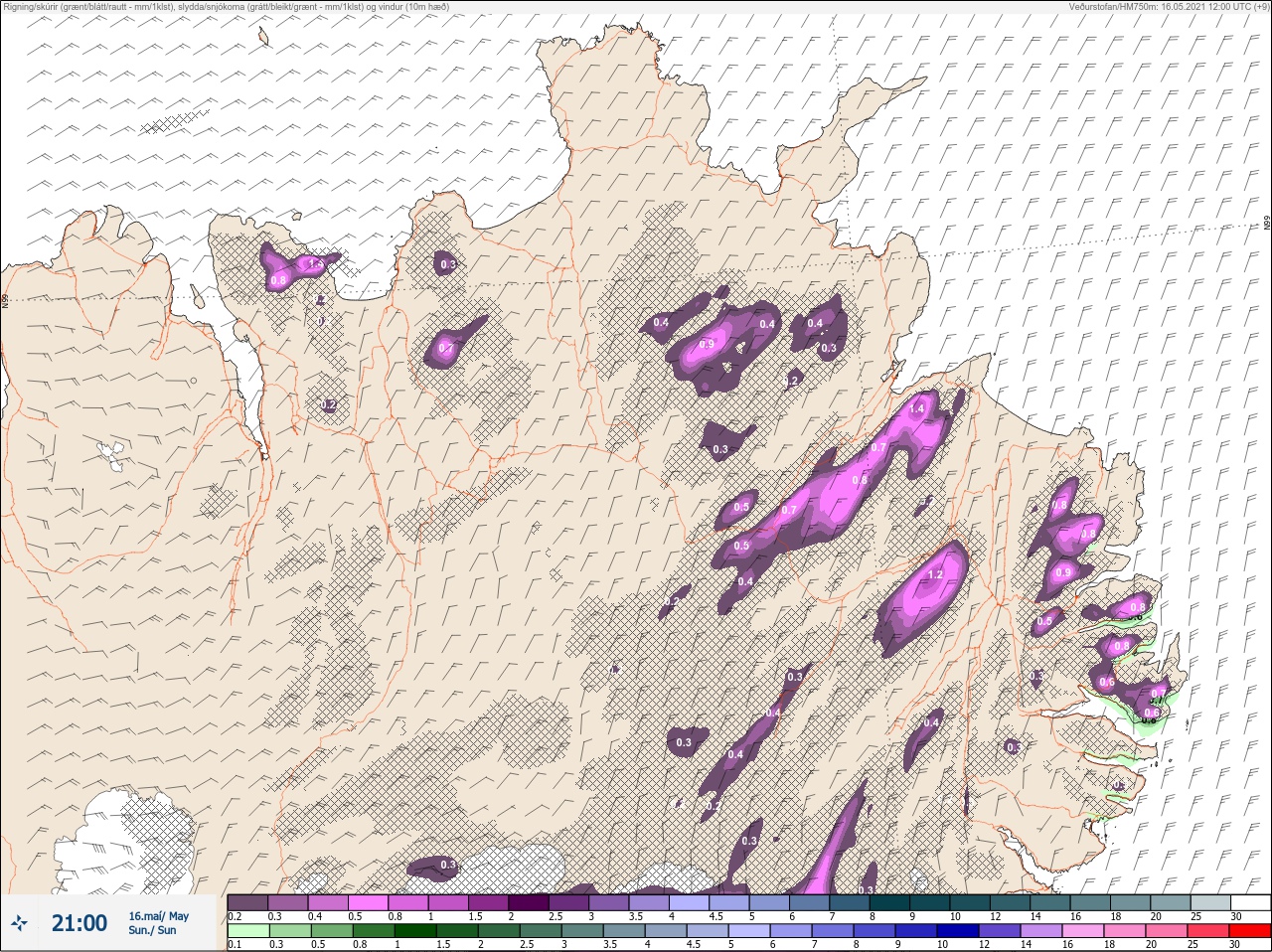Click the small island off the north coast
This screenshot has height=952, width=1272.
click(263, 37)
